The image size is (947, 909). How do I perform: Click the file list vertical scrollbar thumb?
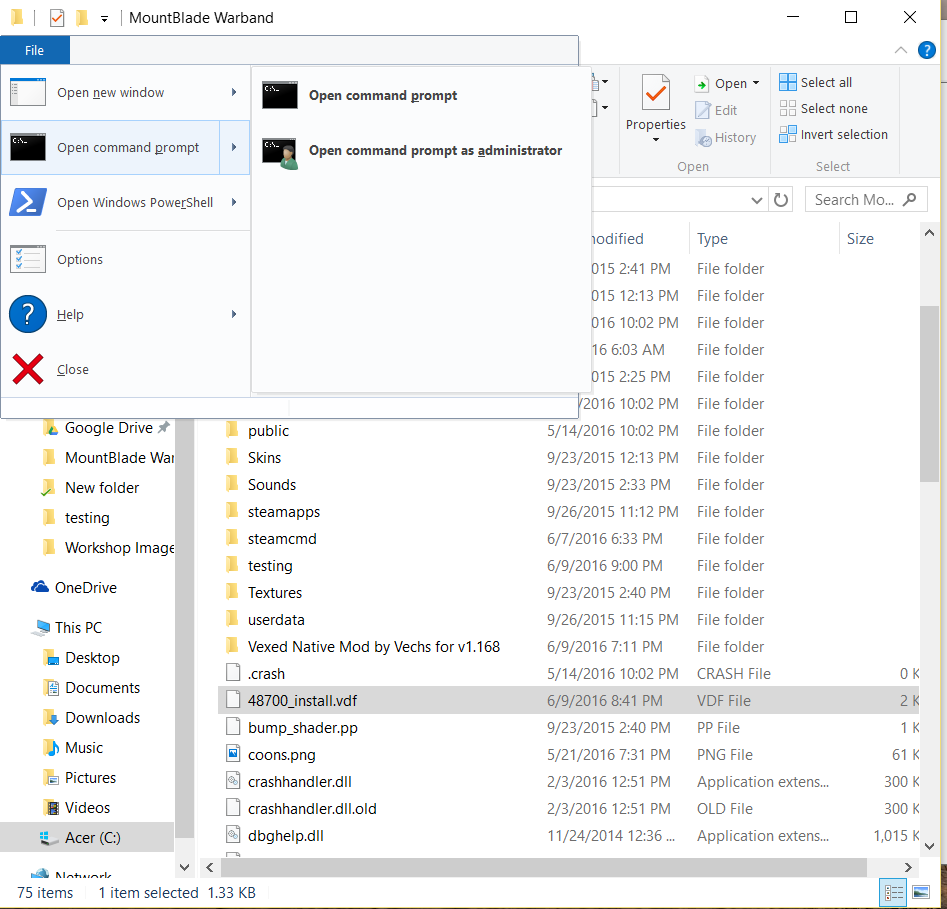929,394
